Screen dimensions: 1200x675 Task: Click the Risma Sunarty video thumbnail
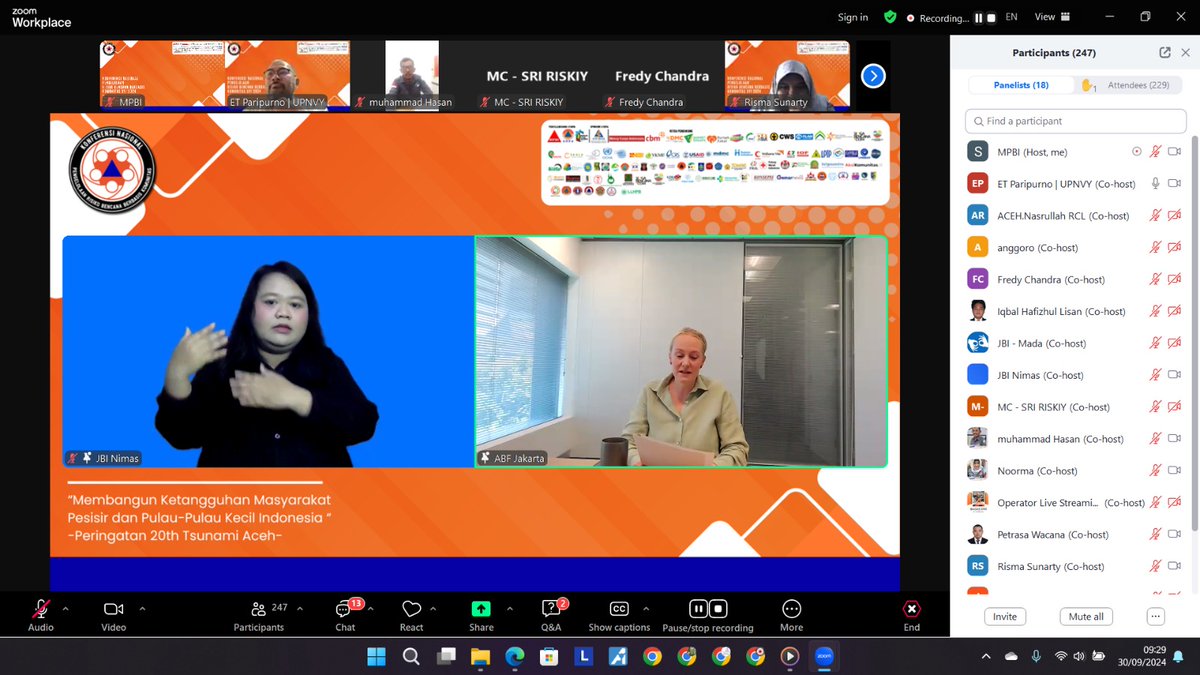(x=787, y=75)
